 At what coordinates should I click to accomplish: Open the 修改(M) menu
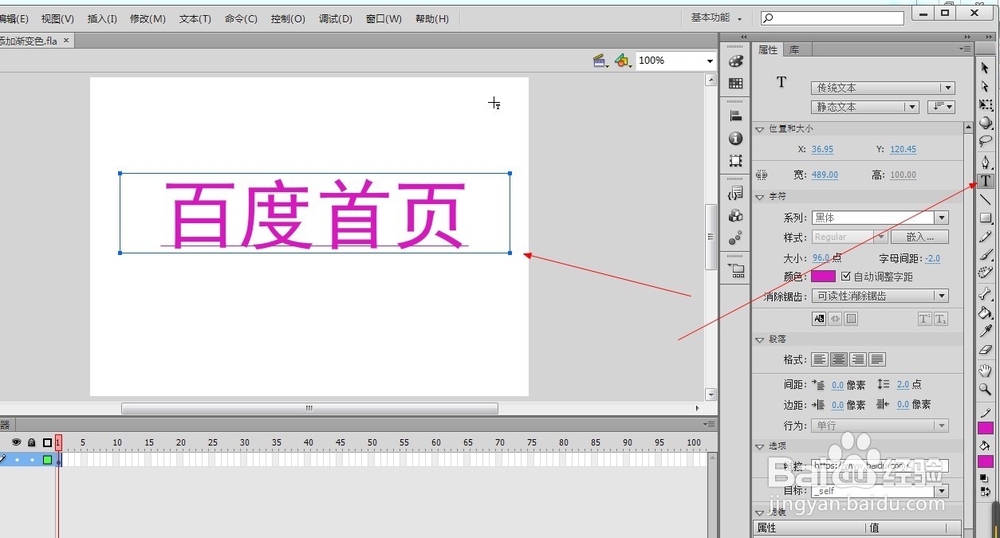tap(147, 18)
